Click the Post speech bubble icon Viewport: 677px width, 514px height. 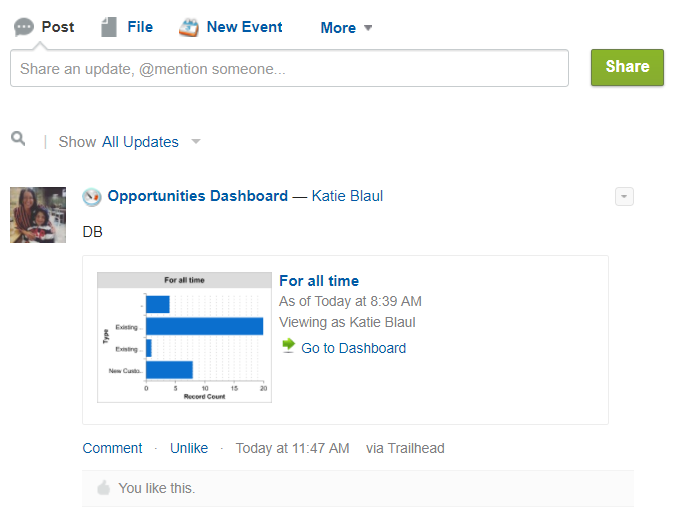(24, 27)
